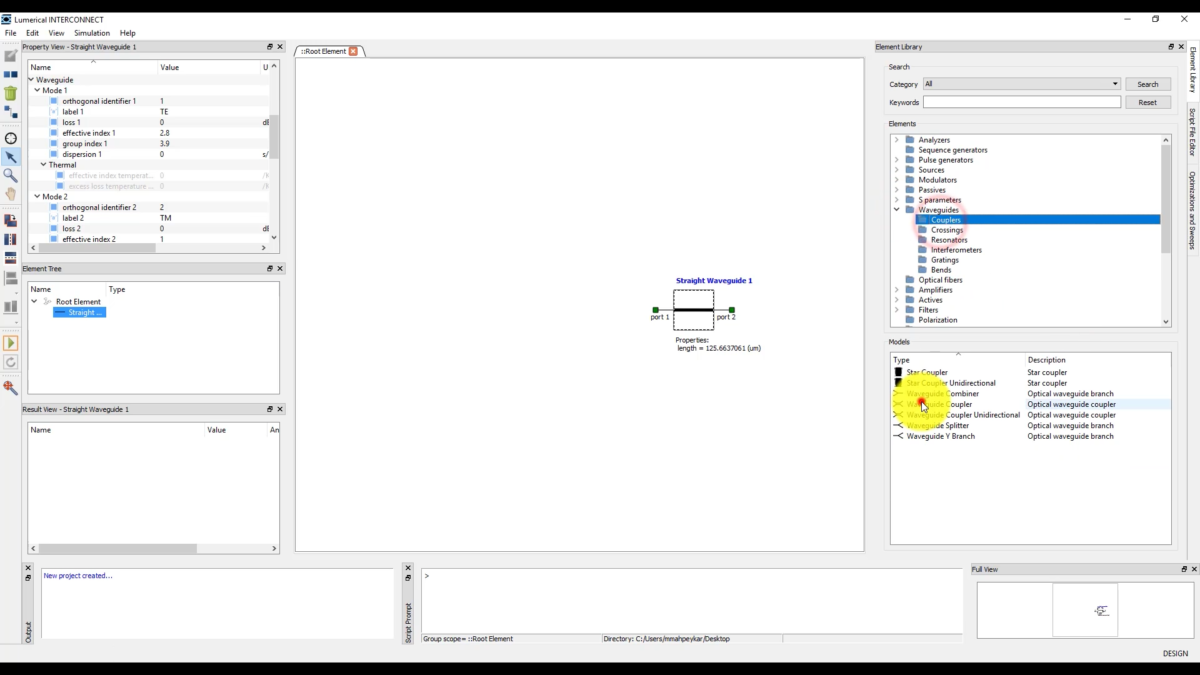Image resolution: width=1200 pixels, height=675 pixels.
Task: Select the Straight item in Element Tree
Action: click(x=79, y=312)
